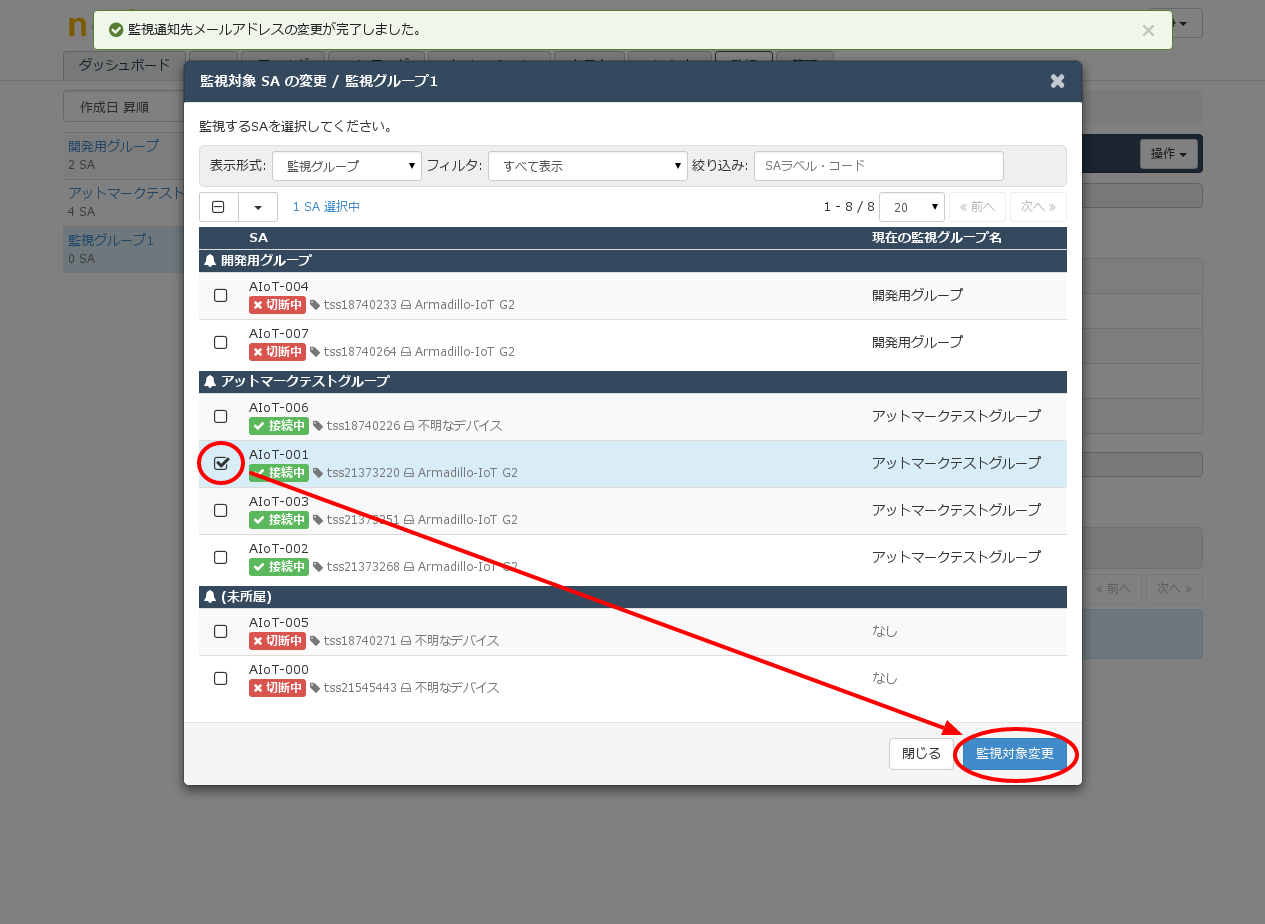
Task: Open the selection options caret dropdown
Action: pos(258,207)
